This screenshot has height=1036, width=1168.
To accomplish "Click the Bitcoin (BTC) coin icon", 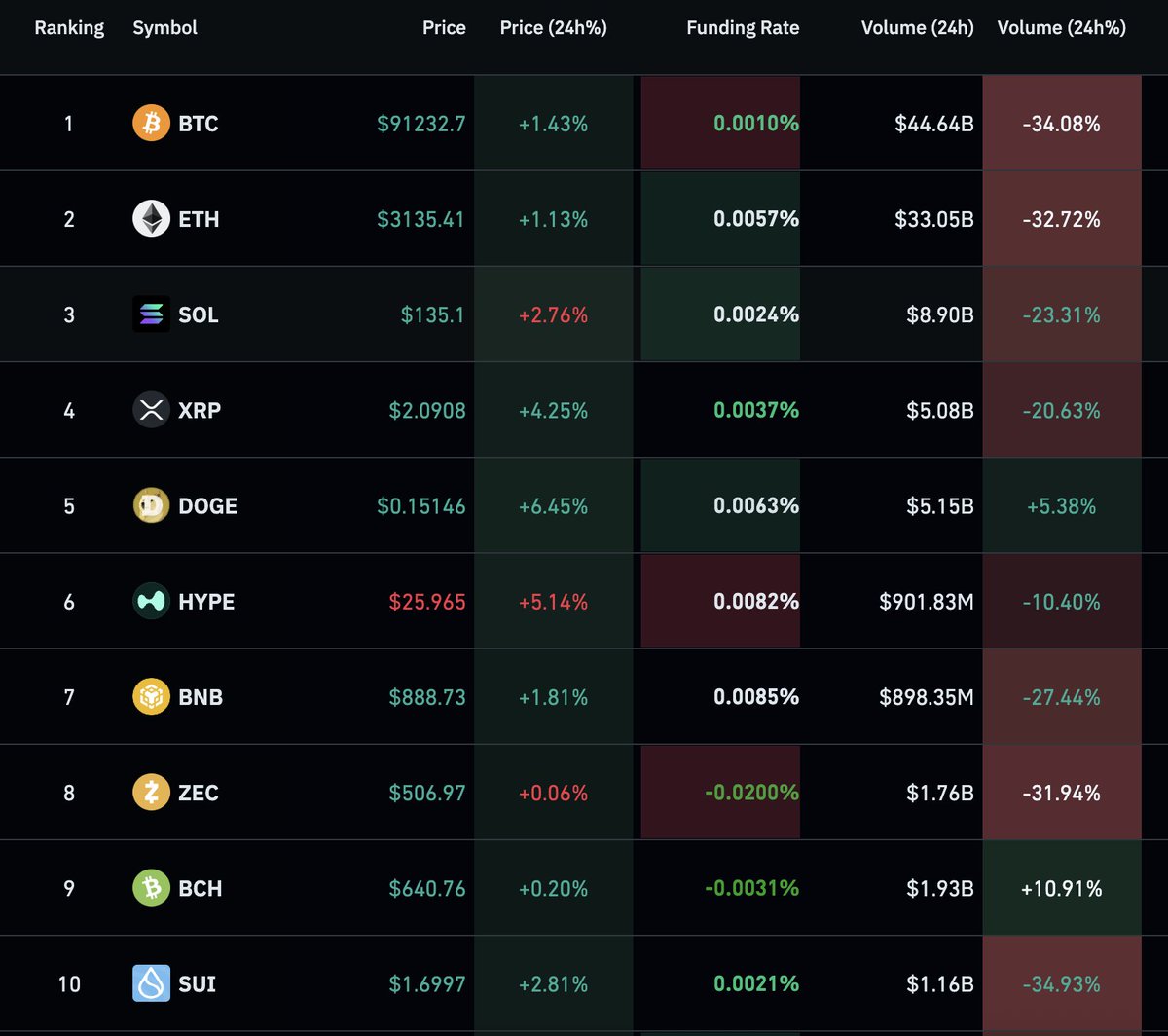I will pos(151,124).
